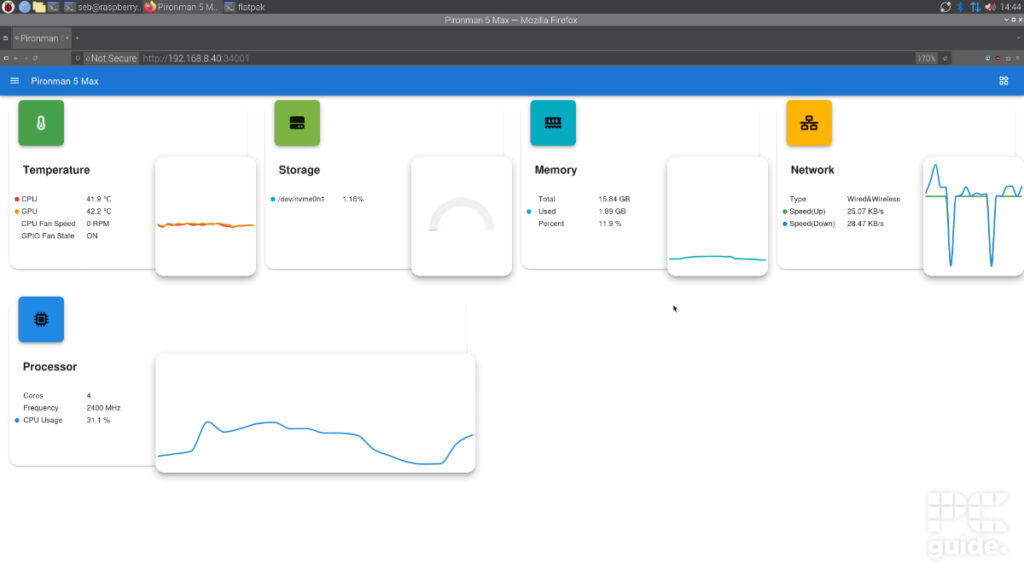The height and width of the screenshot is (576, 1024).
Task: Toggle the Speed(Down) legend dot
Action: point(785,224)
